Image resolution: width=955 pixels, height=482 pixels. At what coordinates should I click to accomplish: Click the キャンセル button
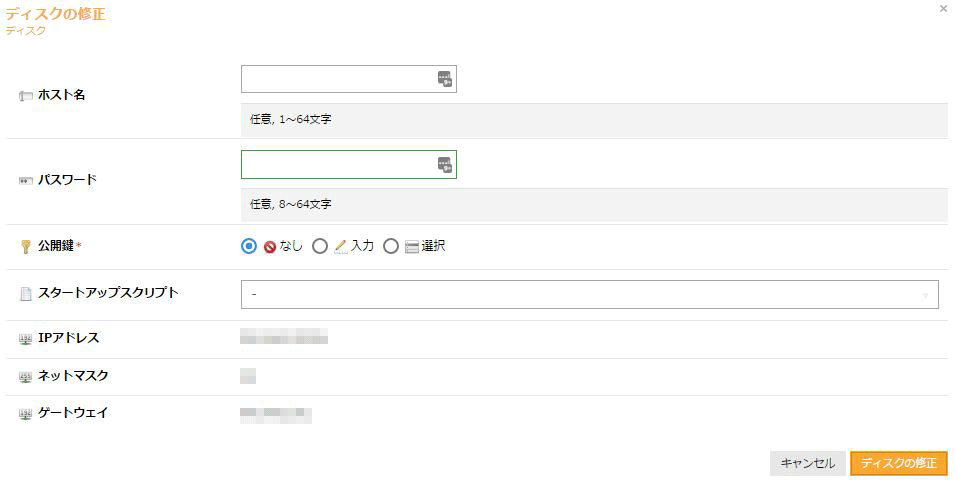(x=808, y=463)
